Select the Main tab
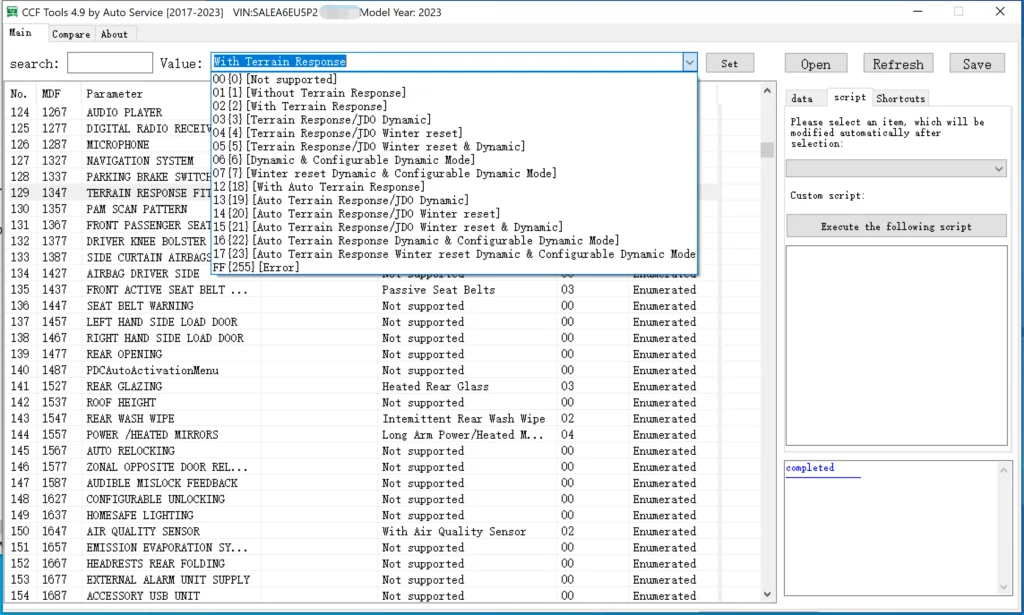The height and width of the screenshot is (615, 1024). [21, 33]
